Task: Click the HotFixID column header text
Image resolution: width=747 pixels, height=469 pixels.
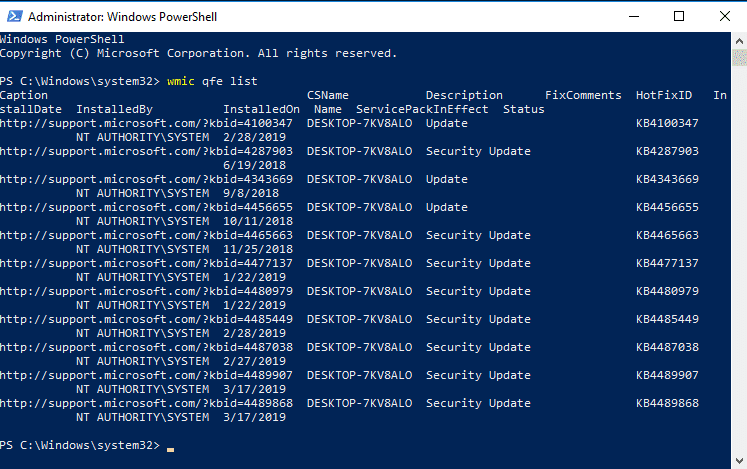Action: point(664,95)
